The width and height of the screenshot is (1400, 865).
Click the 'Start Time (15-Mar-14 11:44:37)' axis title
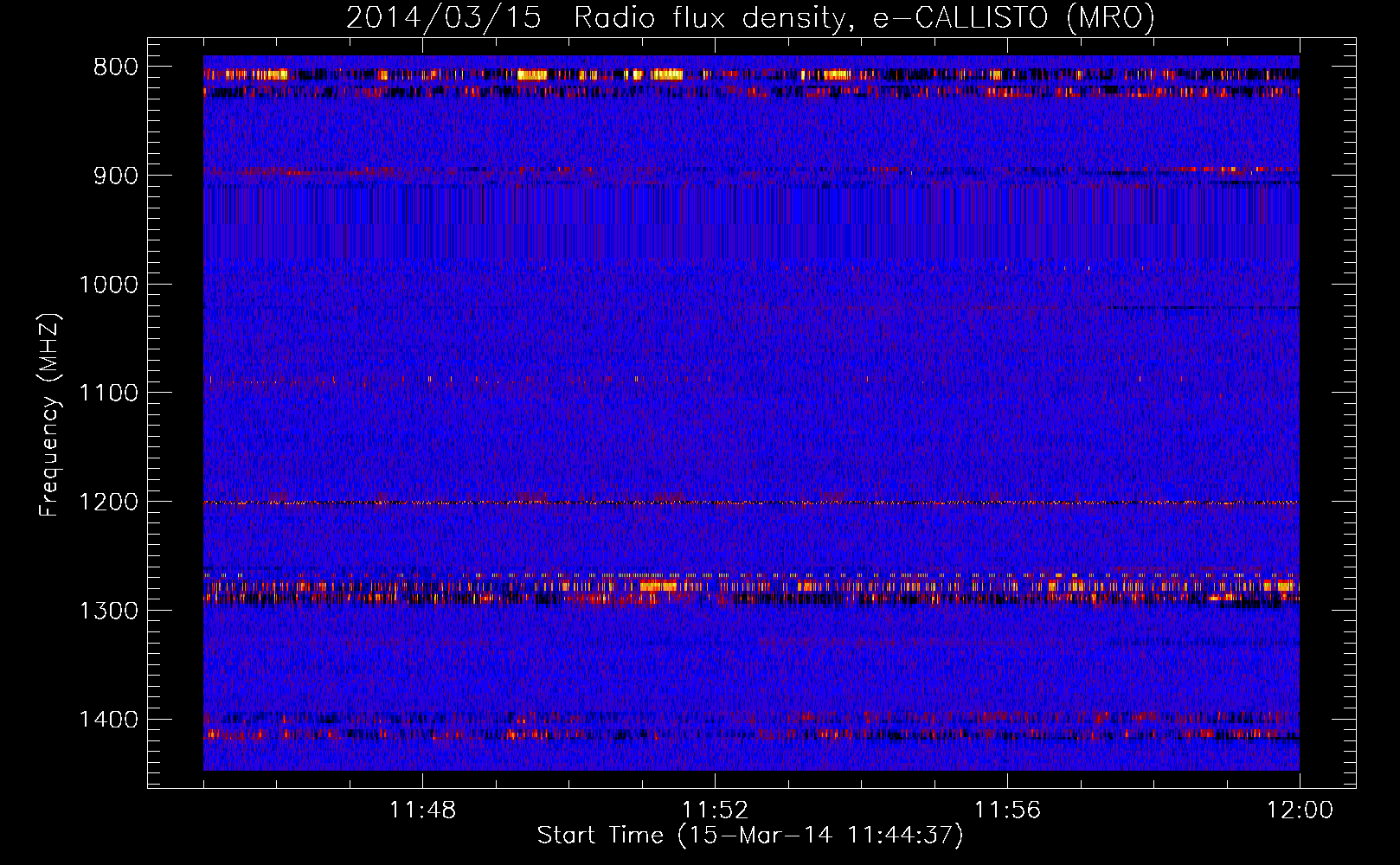point(750,836)
